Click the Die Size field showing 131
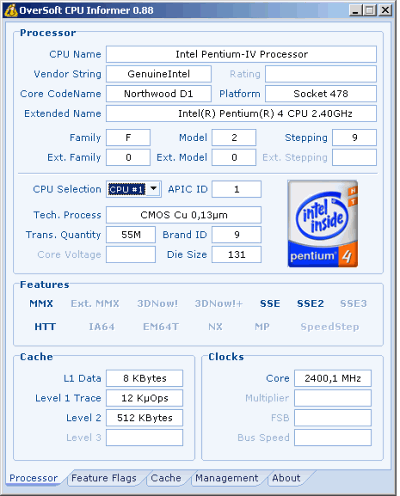This screenshot has width=400, height=496. click(237, 255)
